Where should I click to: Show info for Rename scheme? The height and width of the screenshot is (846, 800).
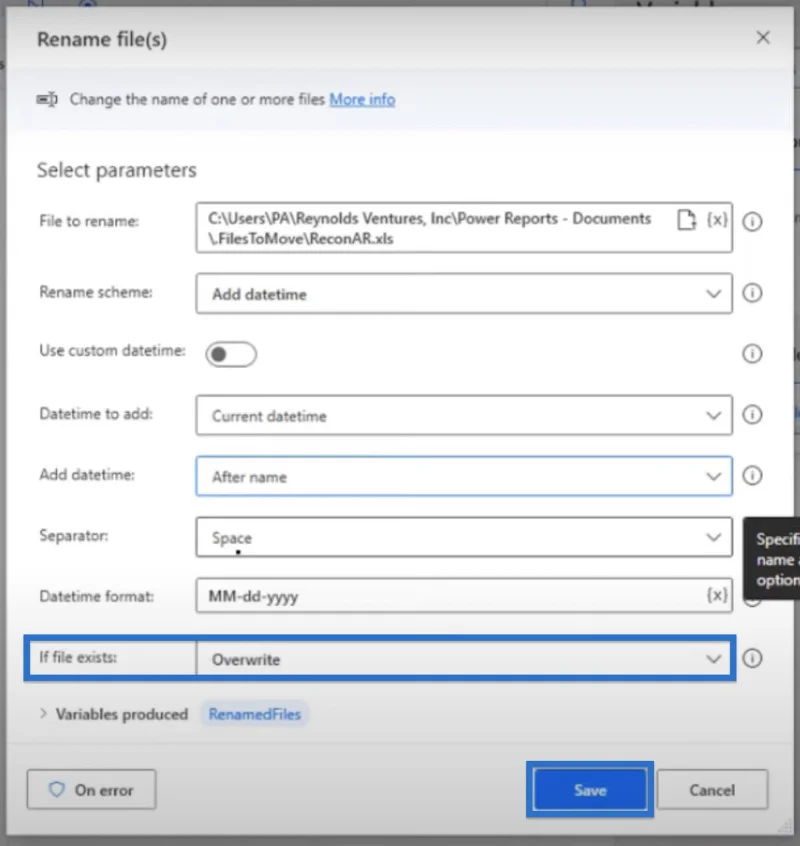[752, 293]
